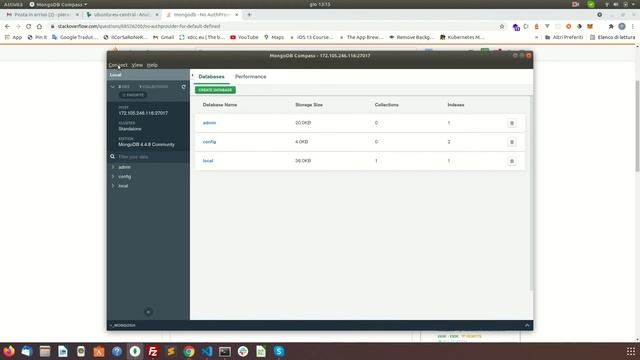
Task: Switch to the Performance tab
Action: [x=251, y=77]
